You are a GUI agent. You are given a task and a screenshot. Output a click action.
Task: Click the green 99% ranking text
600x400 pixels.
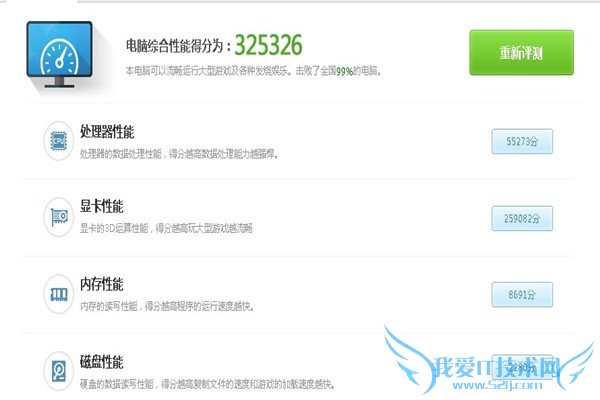coord(344,71)
